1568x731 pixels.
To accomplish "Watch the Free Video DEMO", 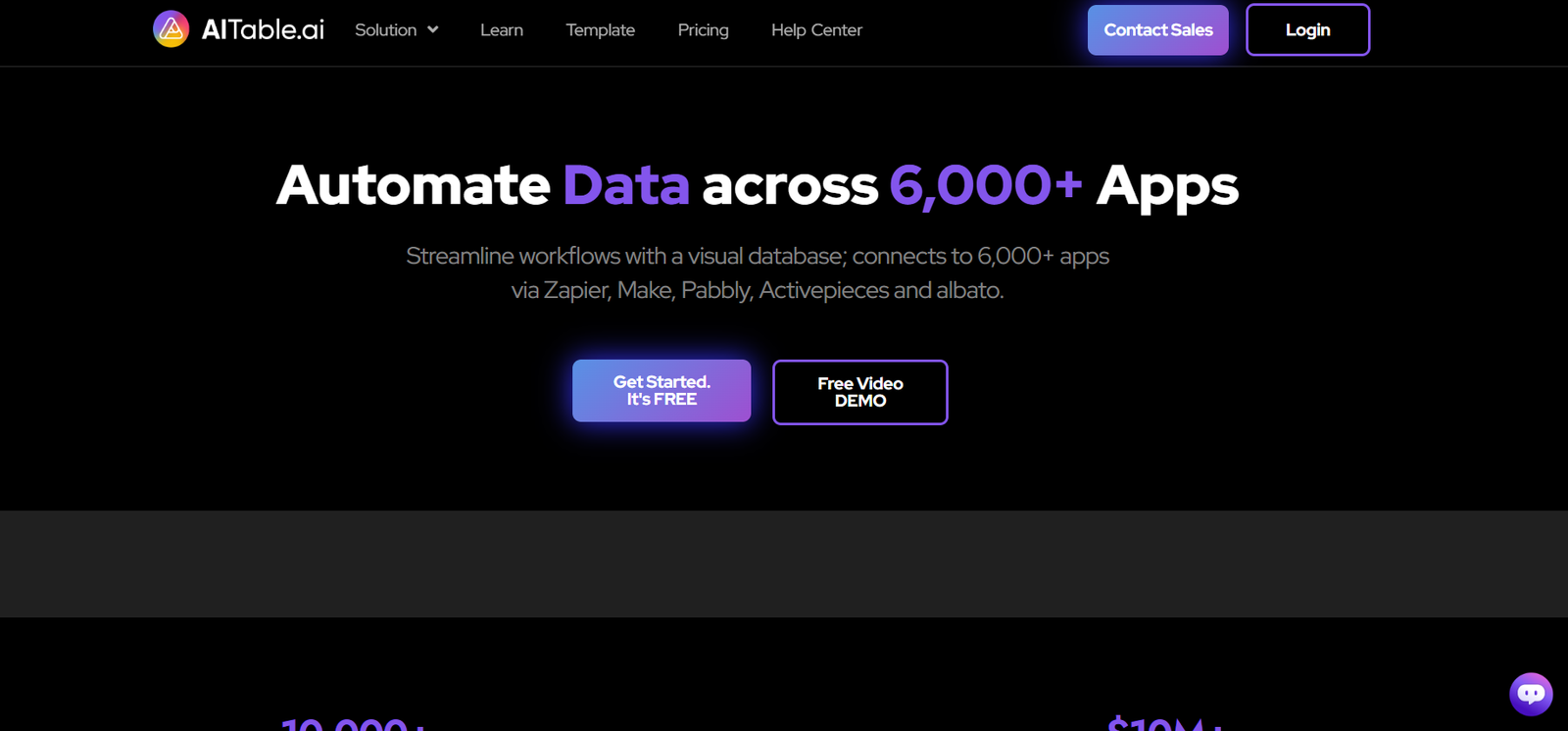I will click(859, 392).
